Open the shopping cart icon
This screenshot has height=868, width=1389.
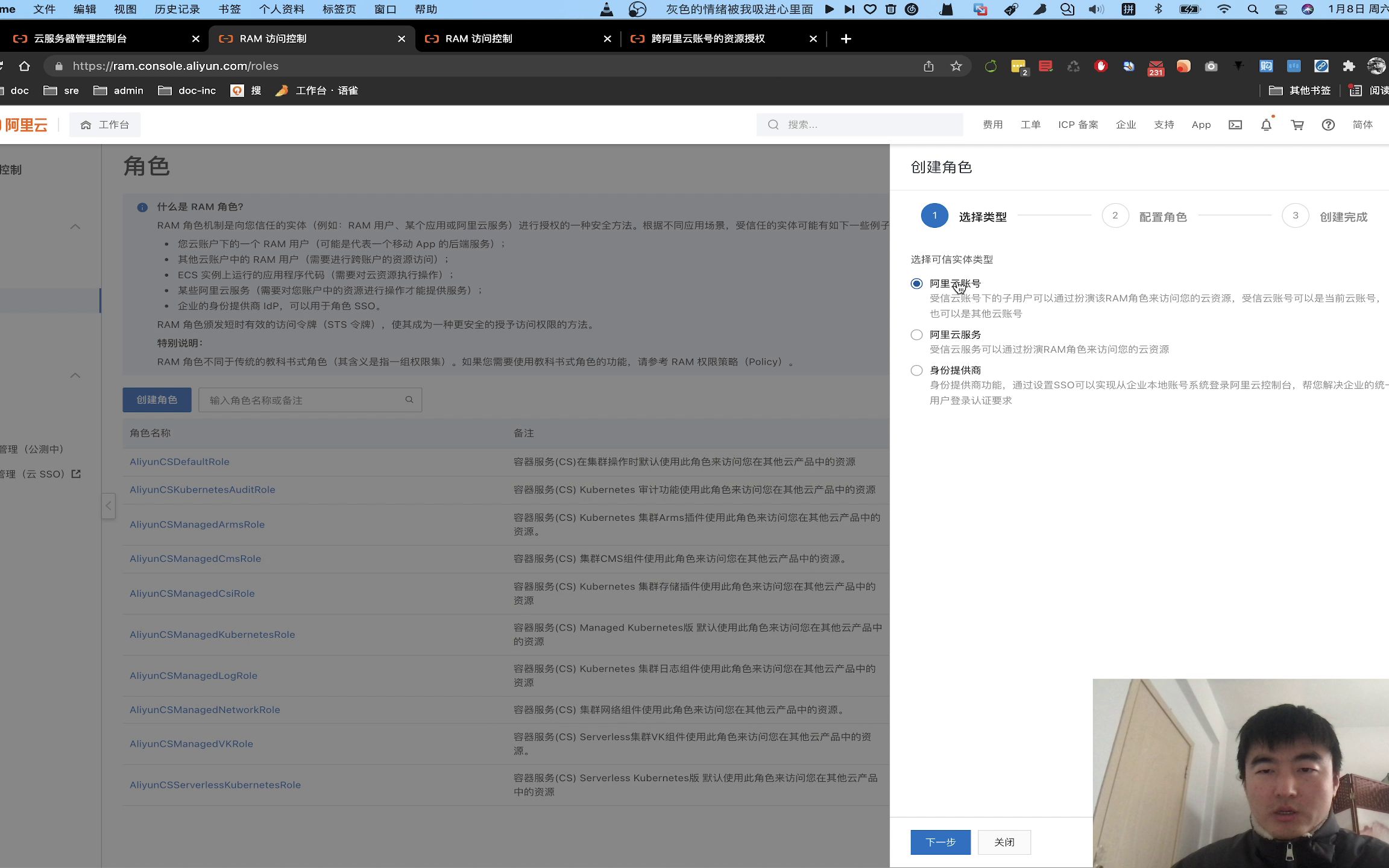tap(1297, 125)
